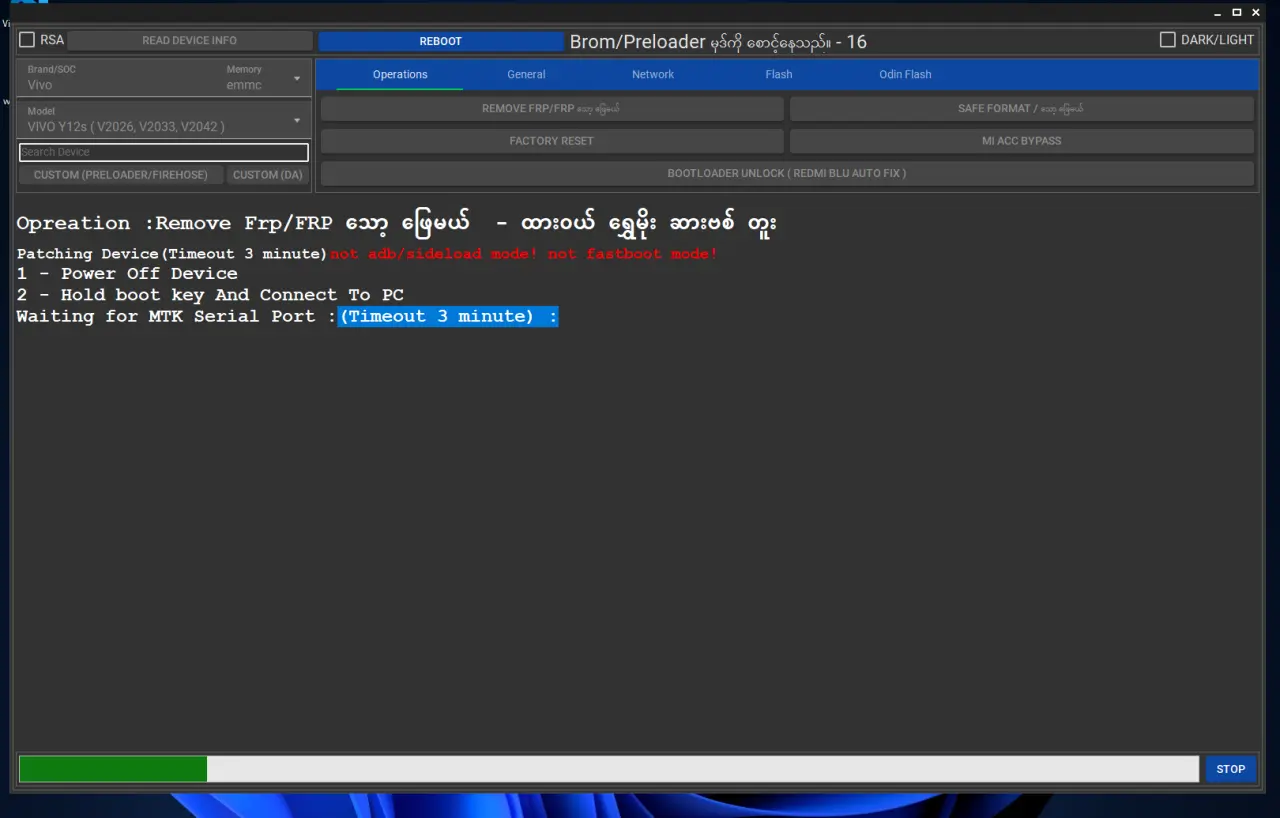
Task: Click the blue REBOOT button
Action: point(441,41)
